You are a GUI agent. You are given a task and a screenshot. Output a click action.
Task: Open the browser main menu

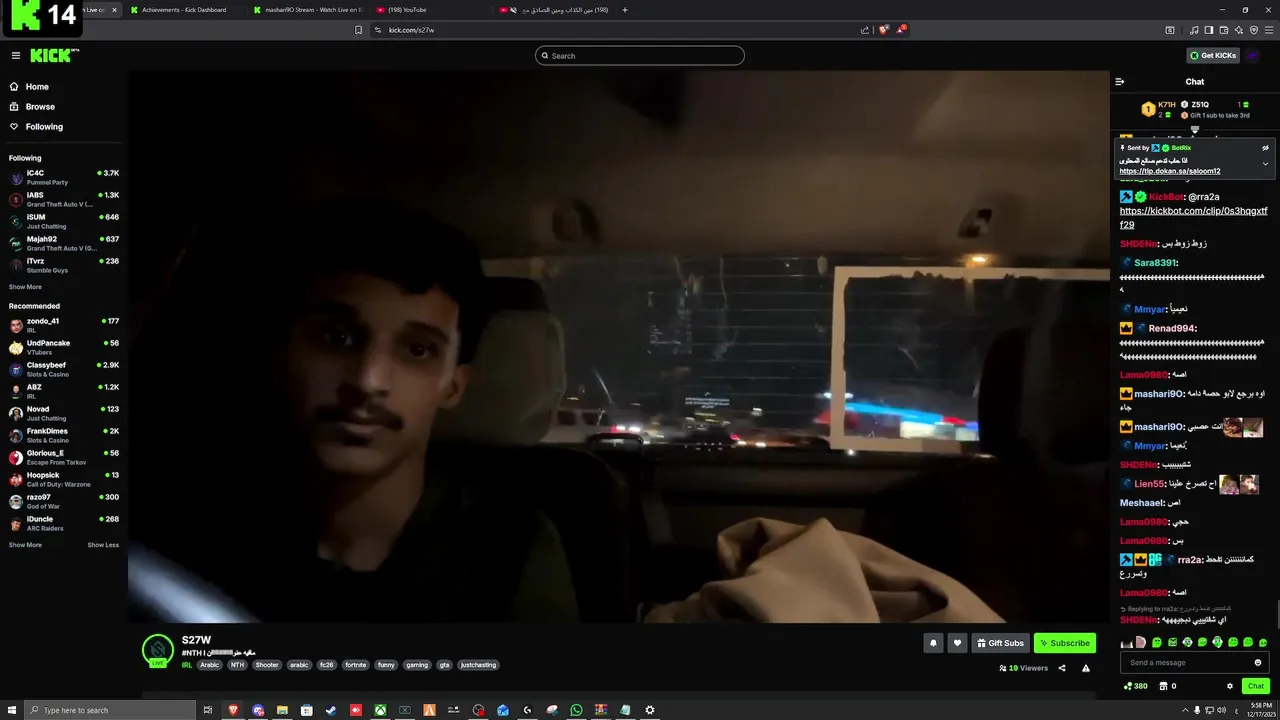click(x=1269, y=30)
